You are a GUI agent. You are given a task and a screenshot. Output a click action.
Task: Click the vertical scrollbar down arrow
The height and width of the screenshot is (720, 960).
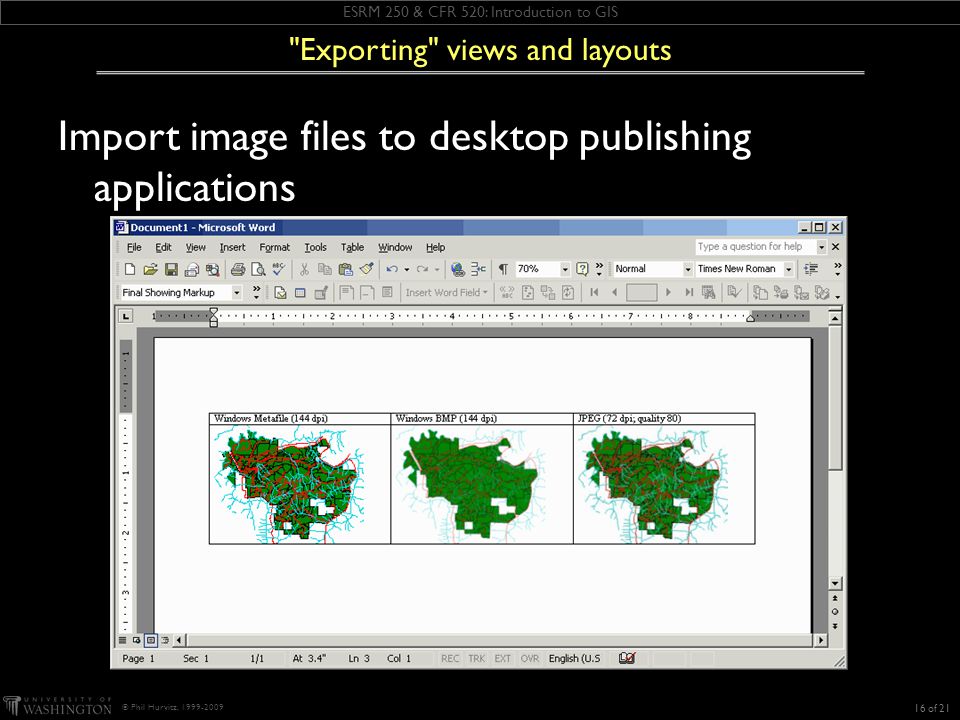click(834, 583)
